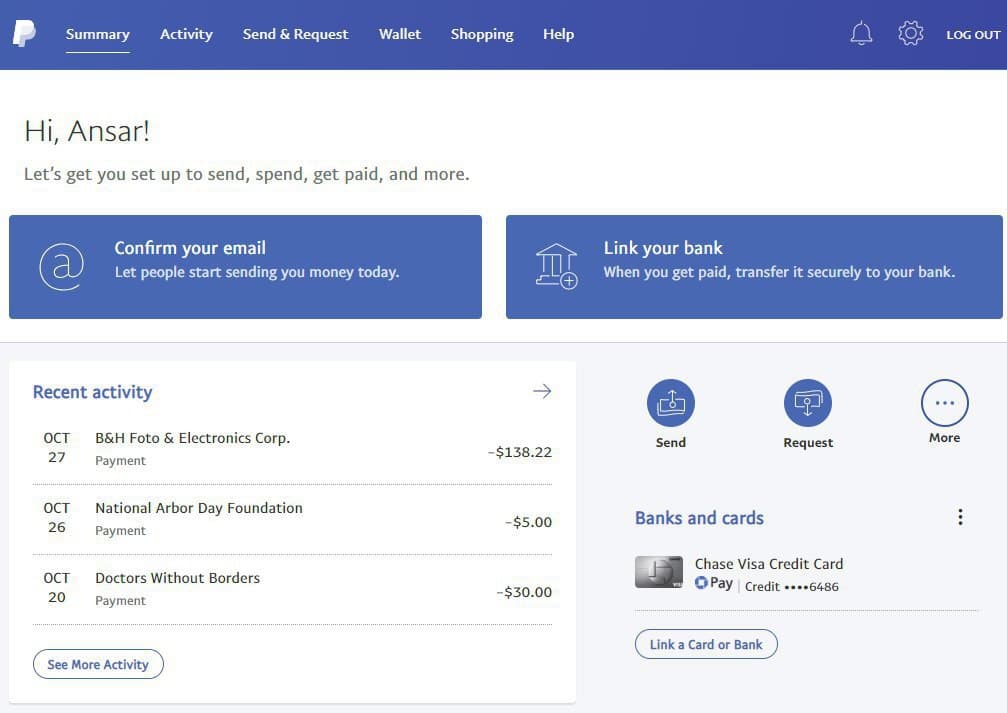
Task: Click the LOG OUT link
Action: pos(973,35)
